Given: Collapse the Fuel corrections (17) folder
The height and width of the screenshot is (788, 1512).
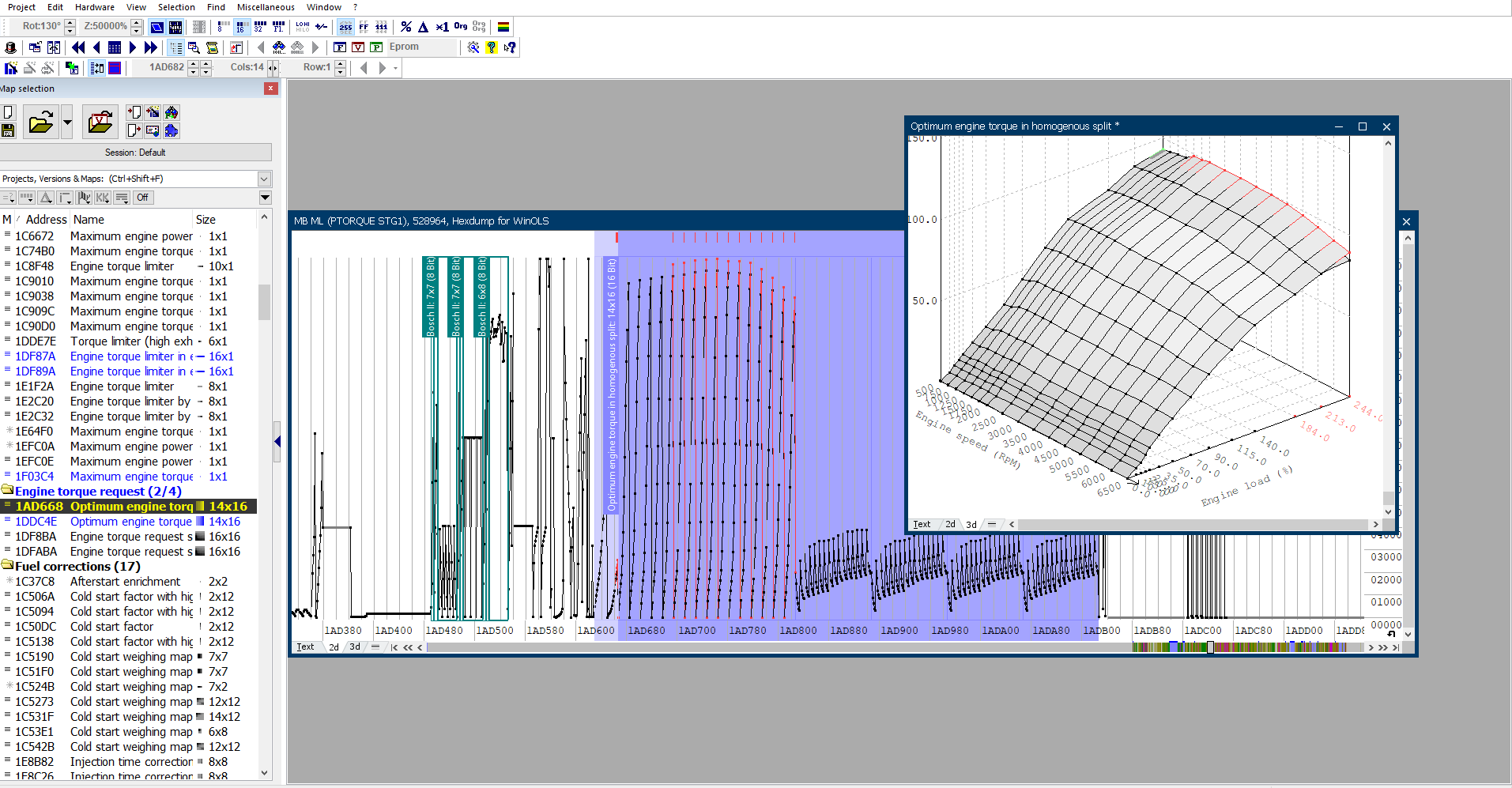Looking at the screenshot, I should point(8,566).
